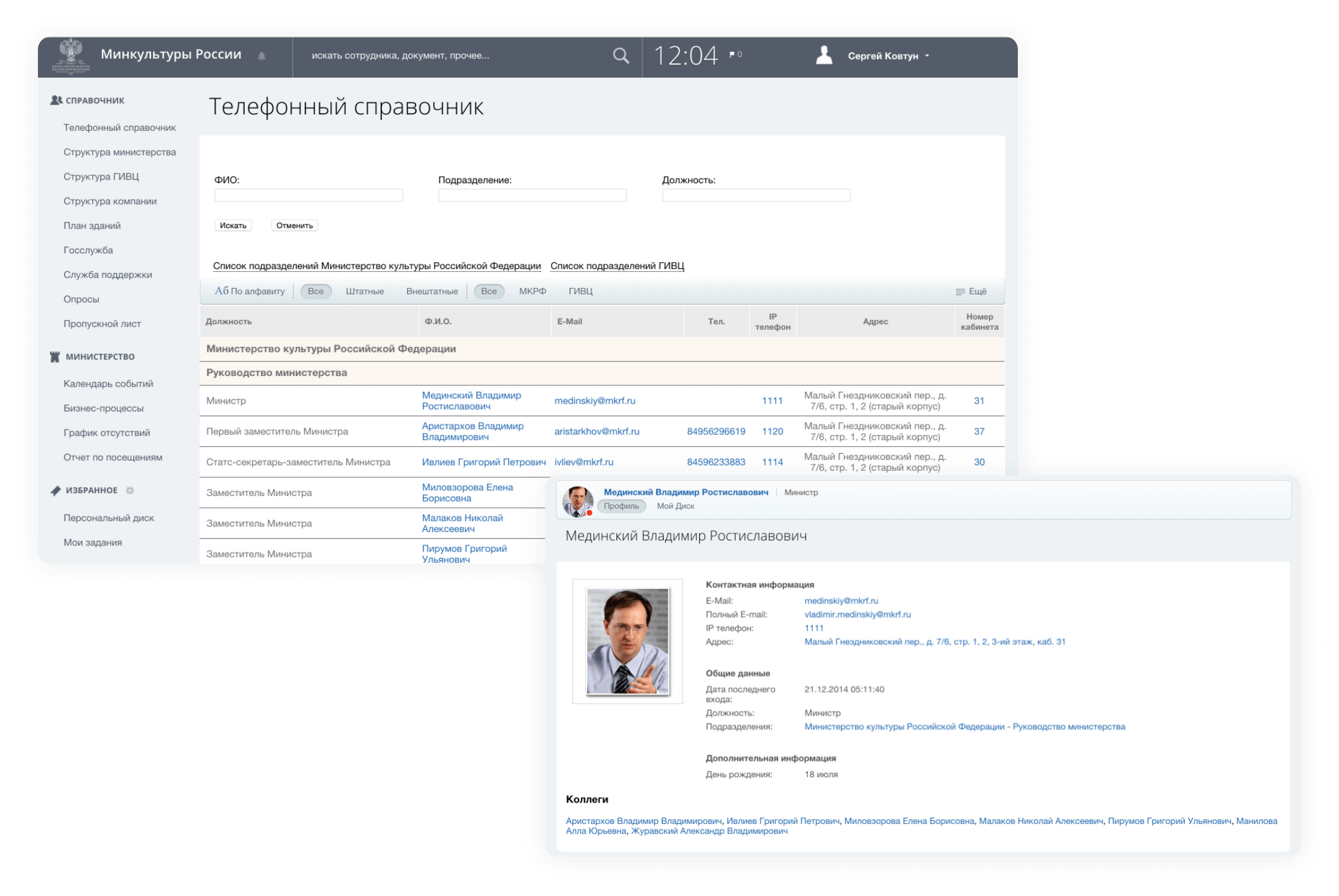
Task: Click the magnifier search icon
Action: 621,56
